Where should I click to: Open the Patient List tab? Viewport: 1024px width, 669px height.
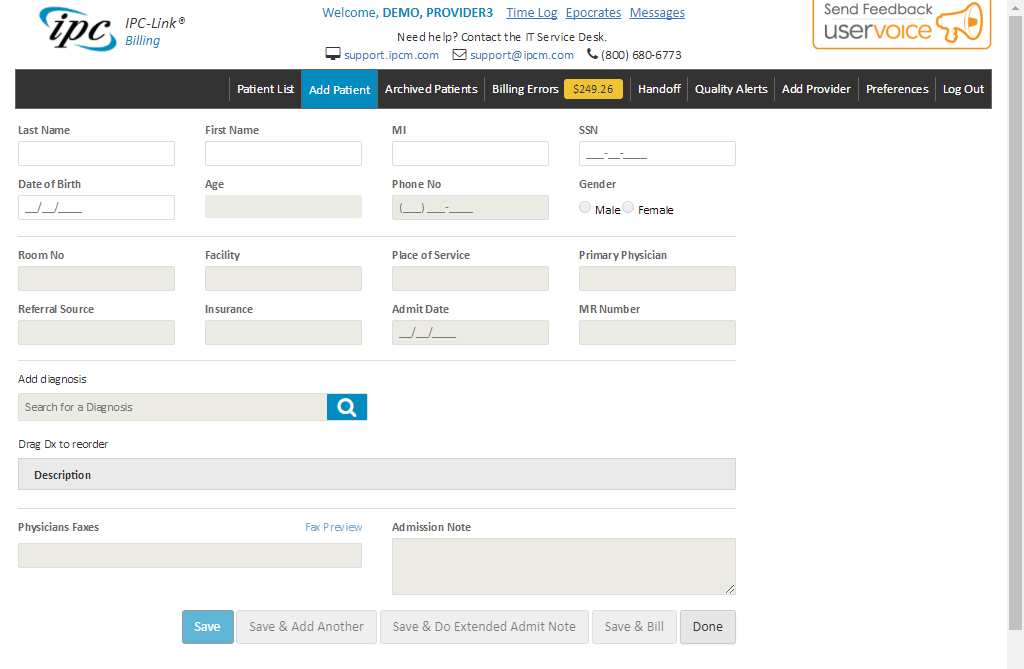[x=265, y=89]
